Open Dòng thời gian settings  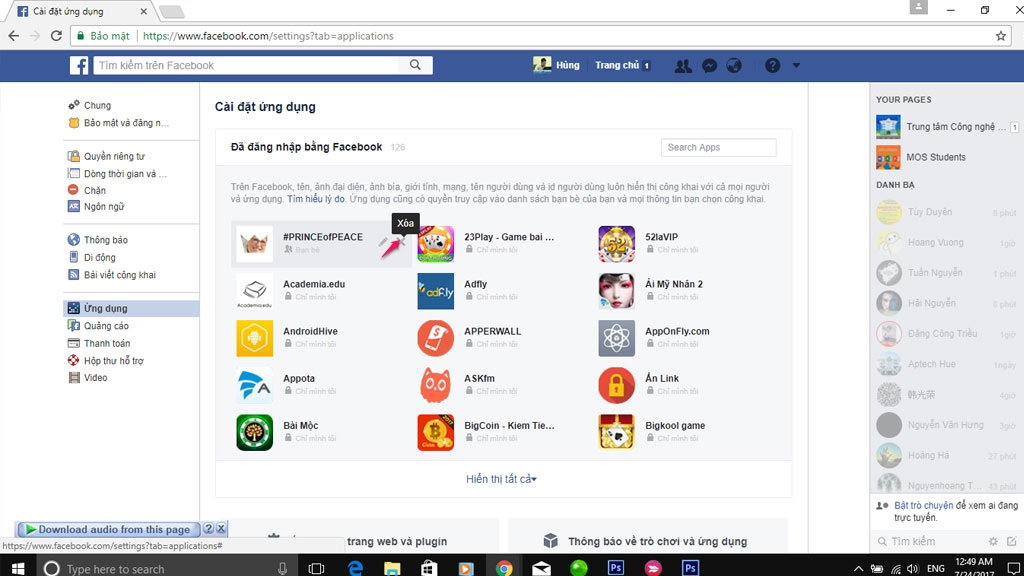[x=125, y=174]
